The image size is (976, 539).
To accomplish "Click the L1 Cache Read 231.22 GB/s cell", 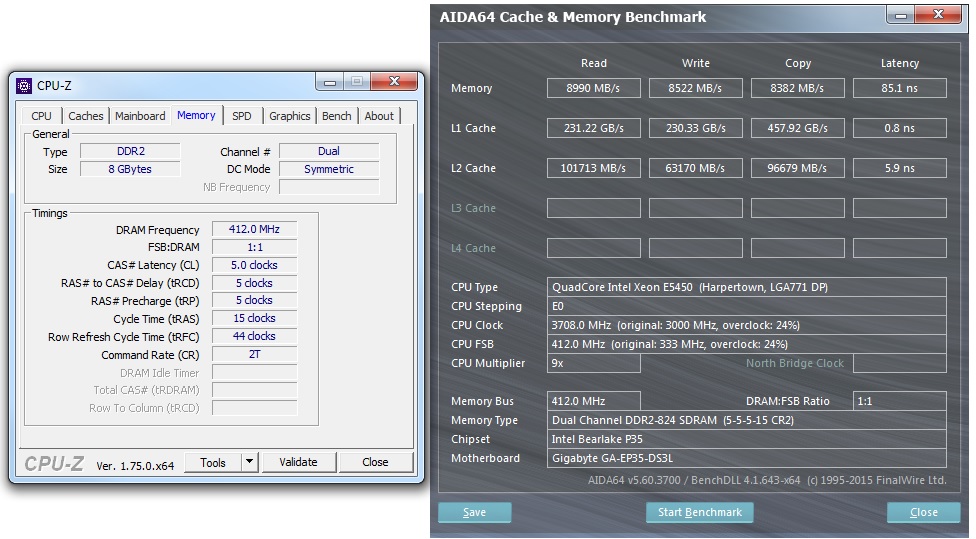I will [x=594, y=128].
